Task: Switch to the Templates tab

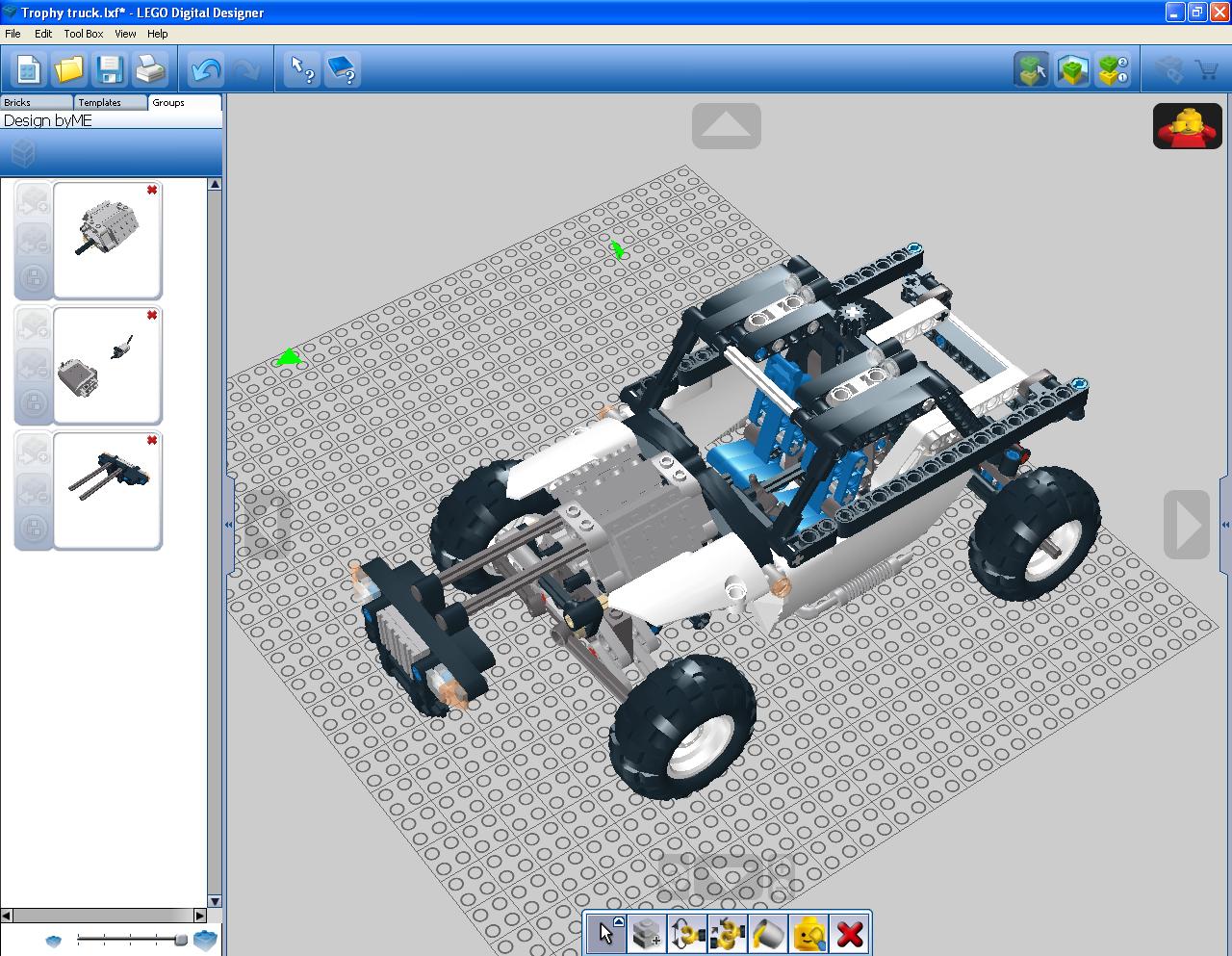Action: tap(111, 102)
